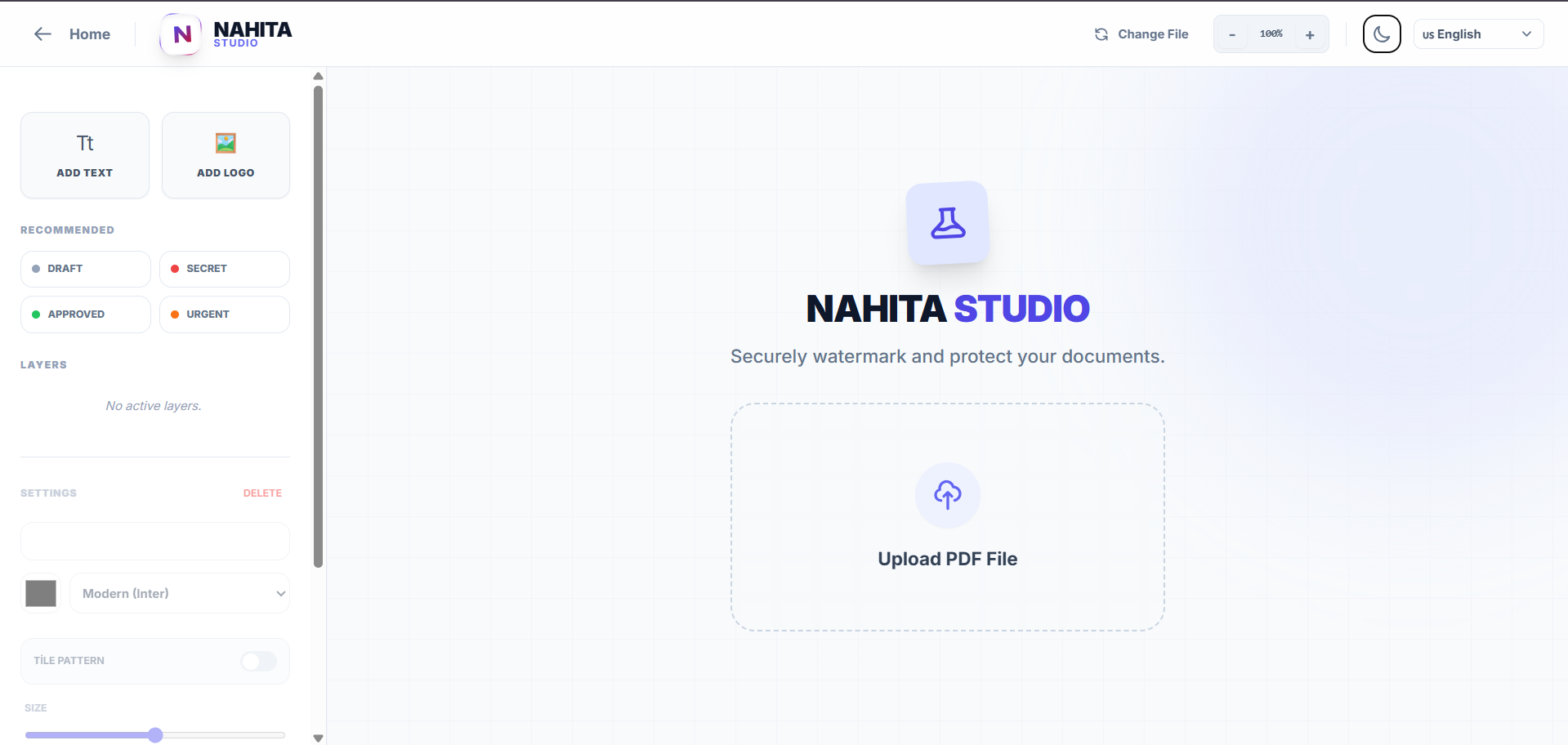Click the watermark text input field

point(154,541)
